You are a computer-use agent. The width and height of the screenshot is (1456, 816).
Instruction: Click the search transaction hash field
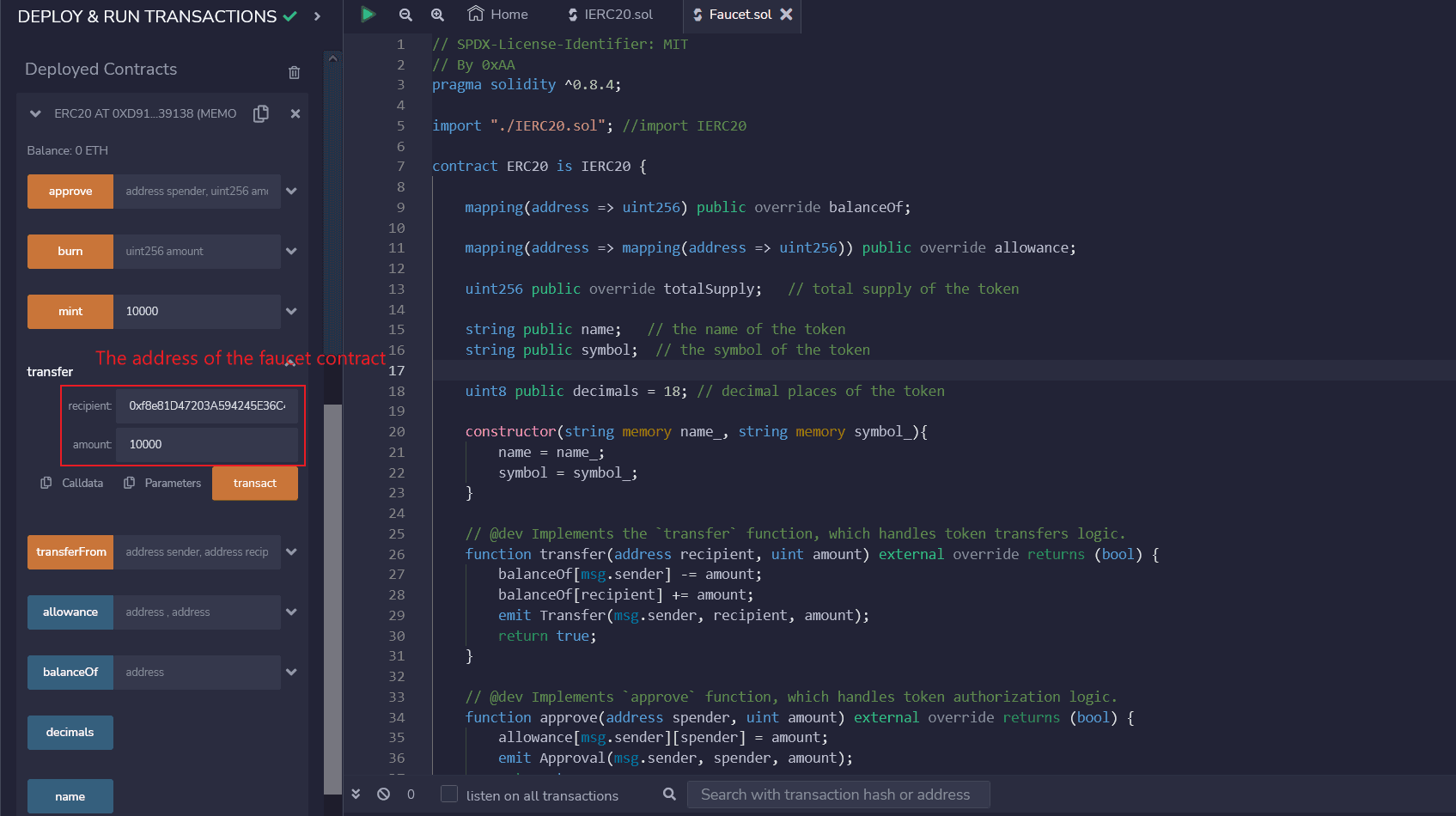point(838,795)
